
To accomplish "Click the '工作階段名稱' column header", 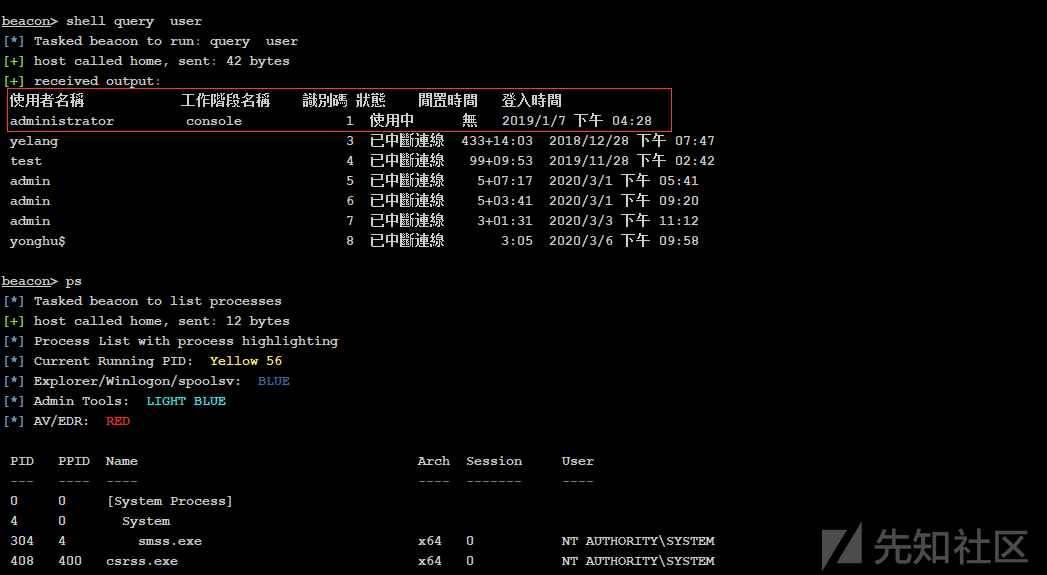I will click(x=226, y=101).
